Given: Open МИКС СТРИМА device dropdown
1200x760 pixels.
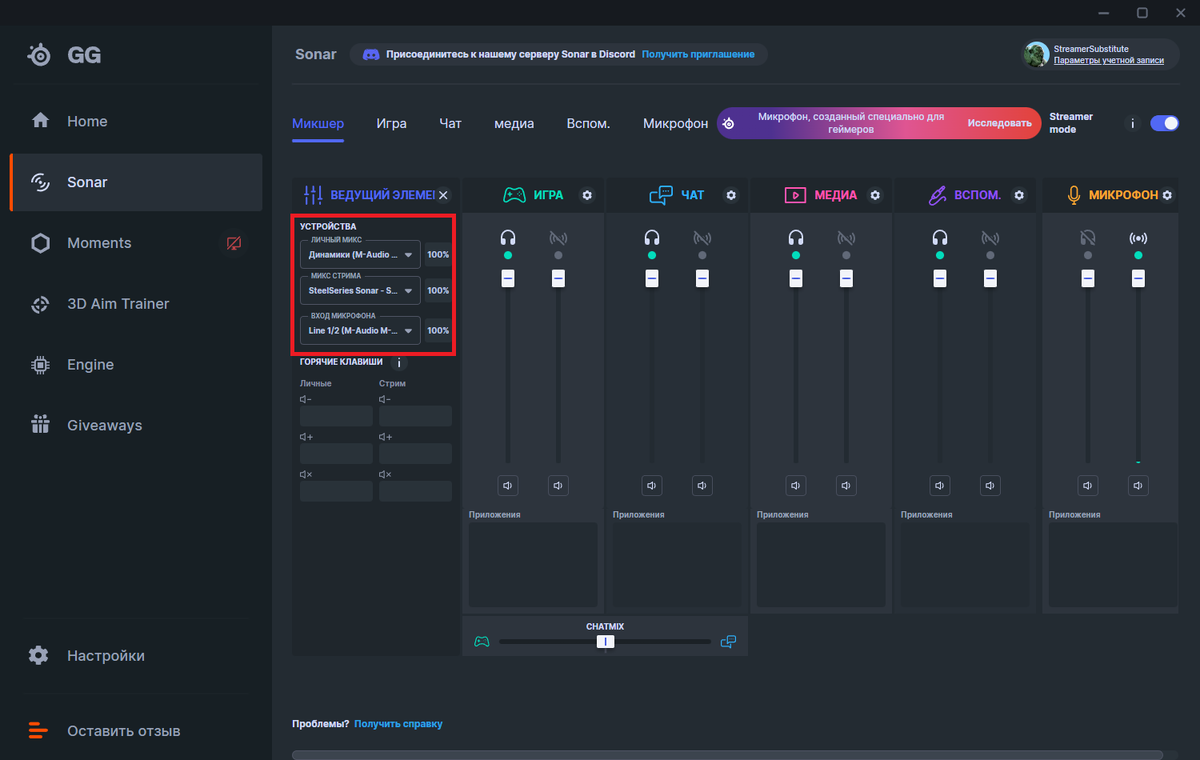Looking at the screenshot, I should [x=360, y=290].
